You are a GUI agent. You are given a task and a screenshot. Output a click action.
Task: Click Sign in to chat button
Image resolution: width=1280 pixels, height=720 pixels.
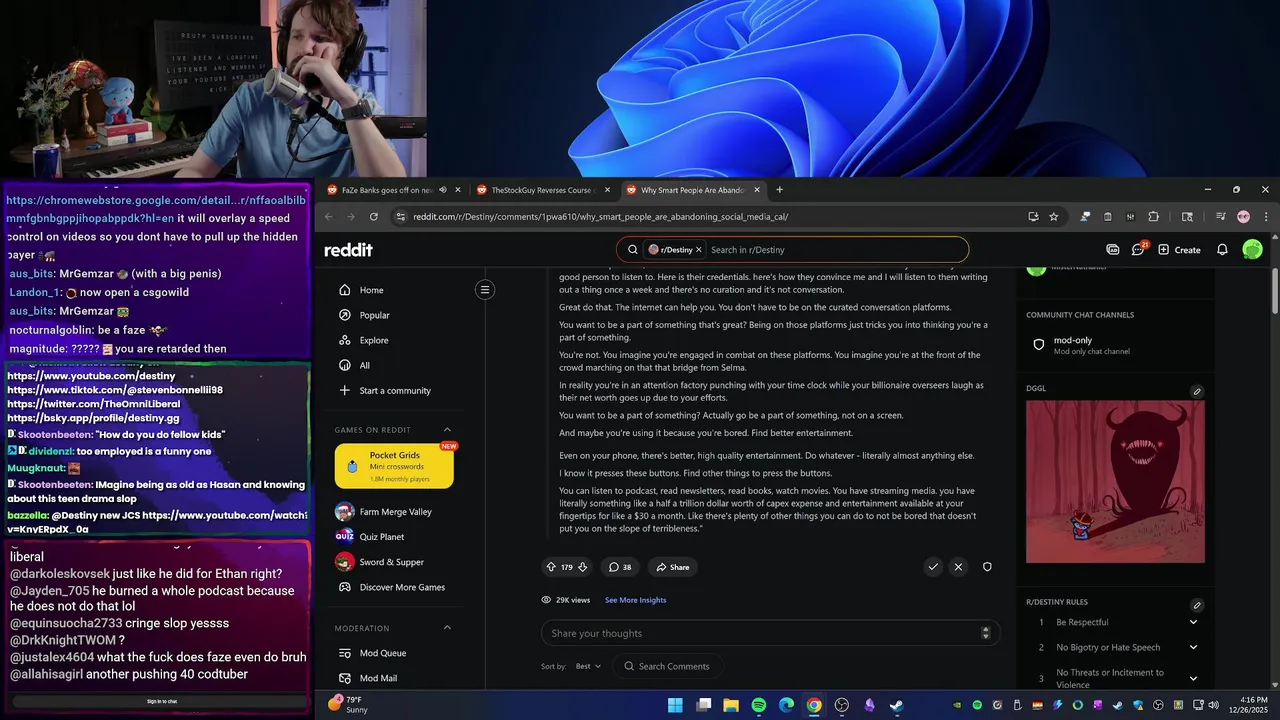pos(161,701)
